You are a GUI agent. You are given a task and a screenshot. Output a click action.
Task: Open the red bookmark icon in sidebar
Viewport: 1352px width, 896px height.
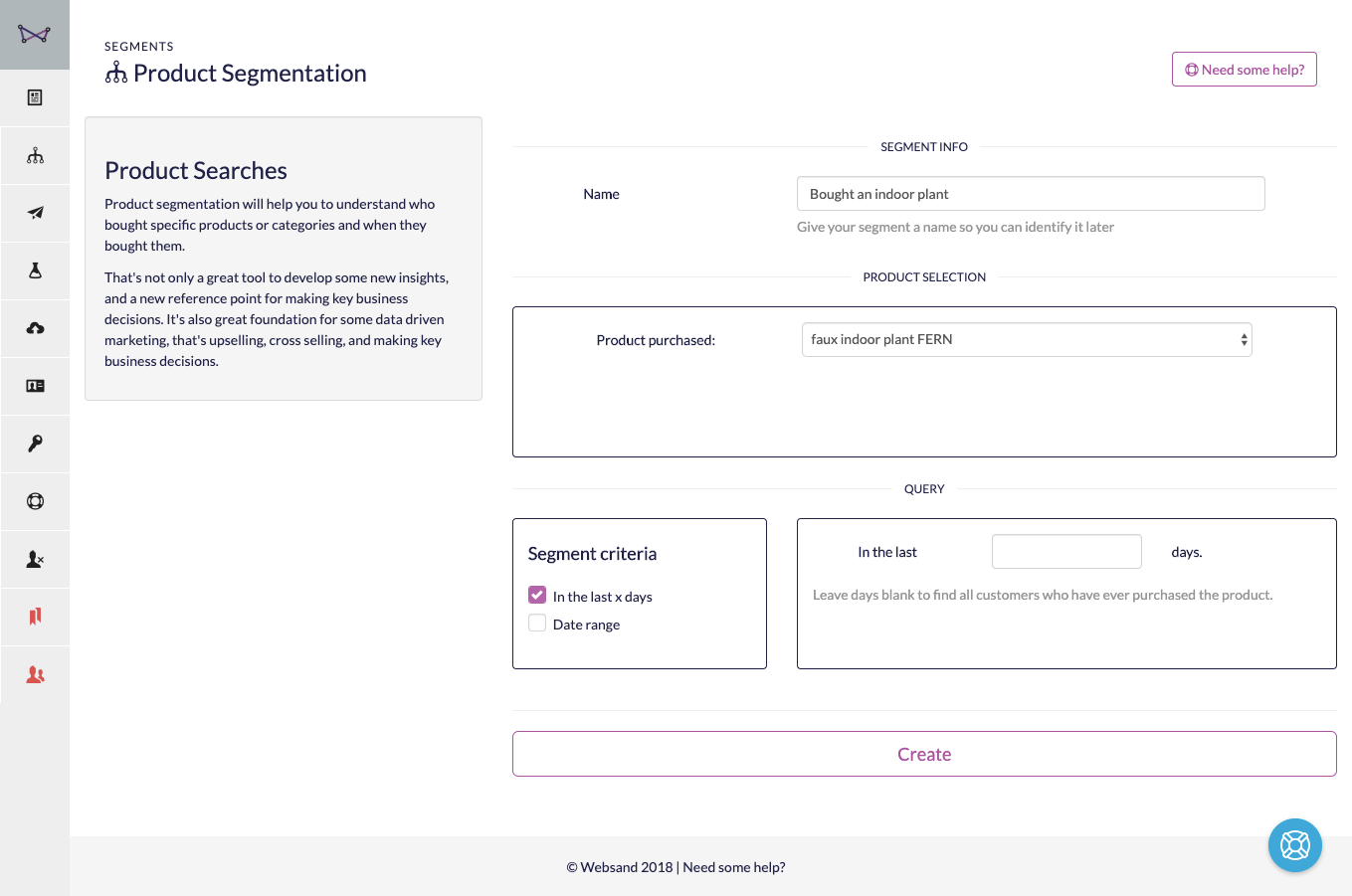pos(35,617)
